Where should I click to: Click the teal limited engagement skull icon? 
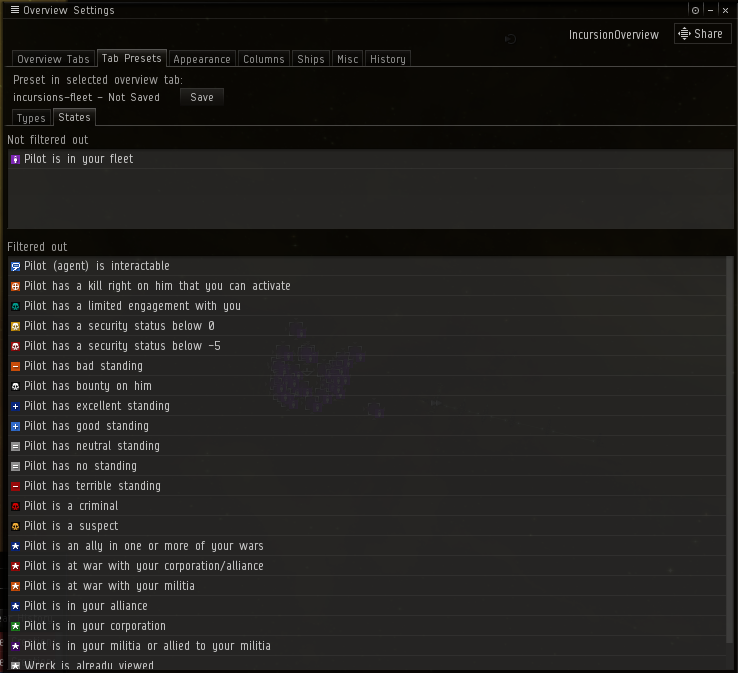click(16, 306)
